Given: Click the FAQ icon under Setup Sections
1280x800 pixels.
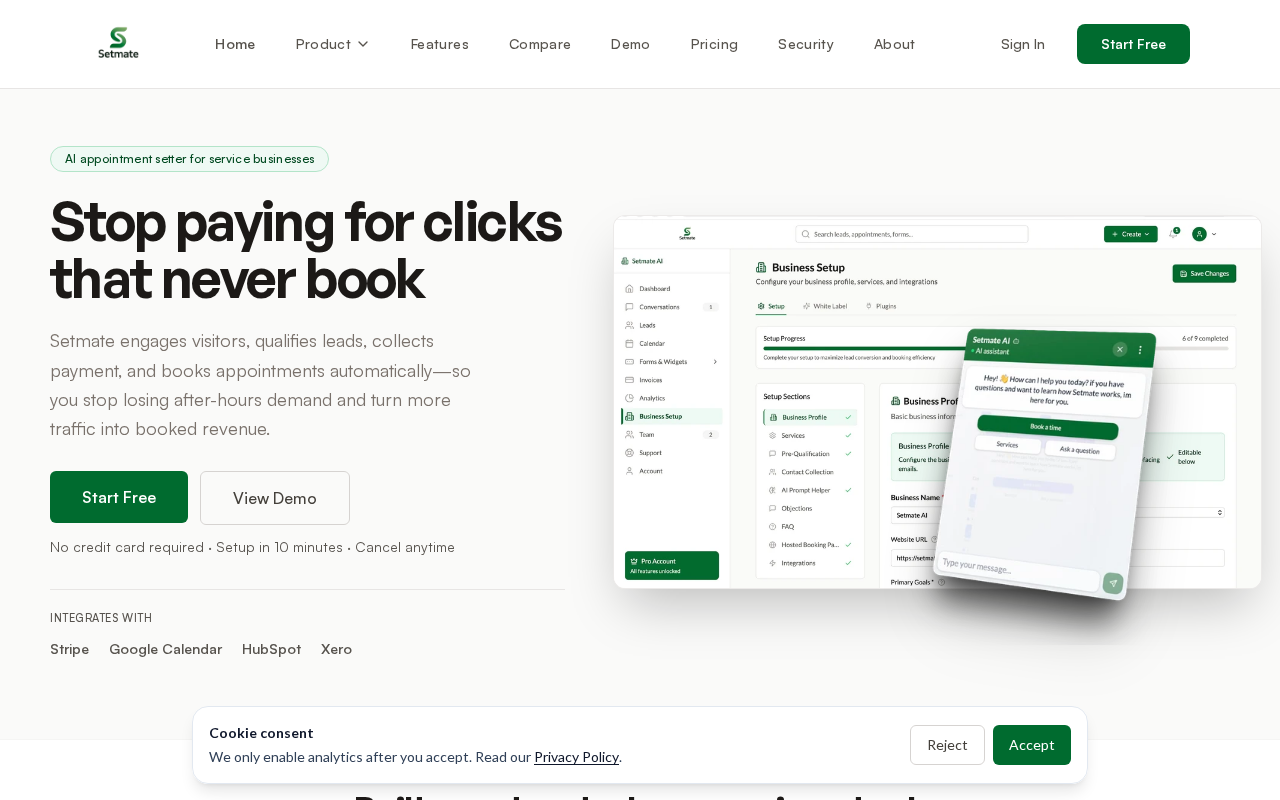Looking at the screenshot, I should coord(772,526).
